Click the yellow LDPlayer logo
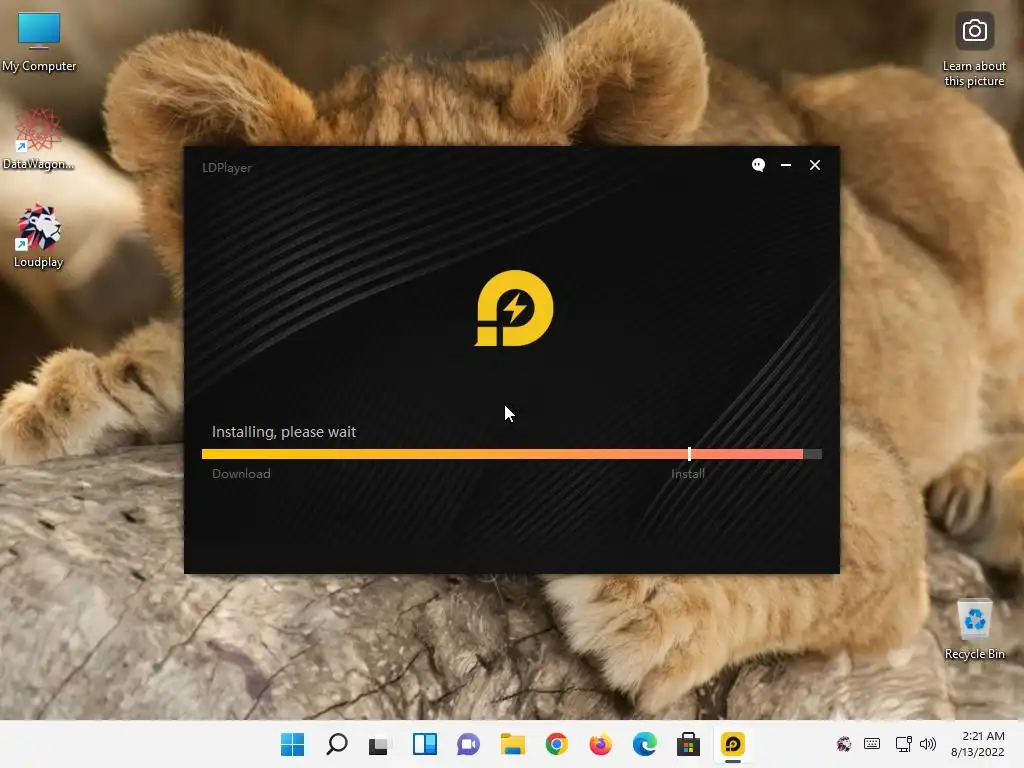Image resolution: width=1024 pixels, height=768 pixels. [x=514, y=308]
